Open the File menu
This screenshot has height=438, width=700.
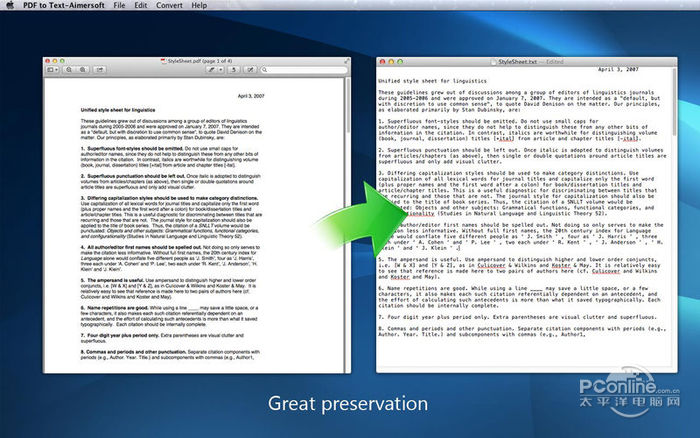tap(119, 5)
